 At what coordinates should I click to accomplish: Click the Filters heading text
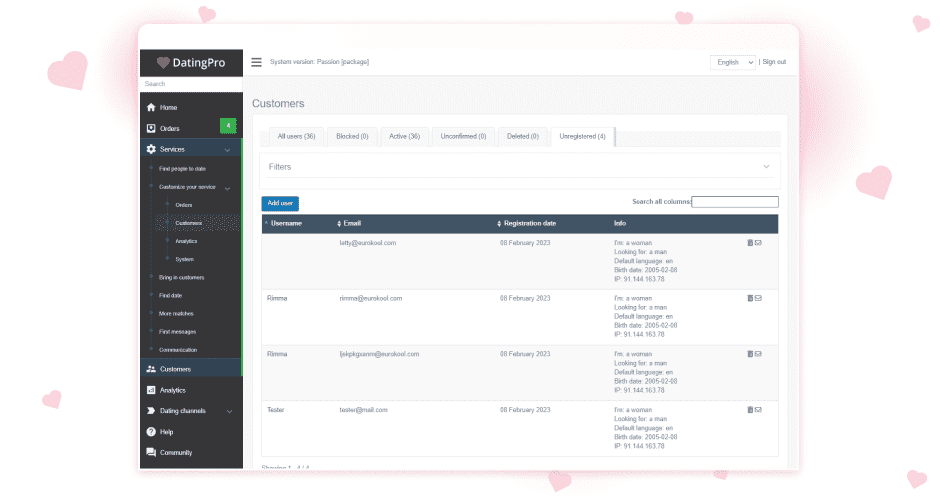(280, 167)
